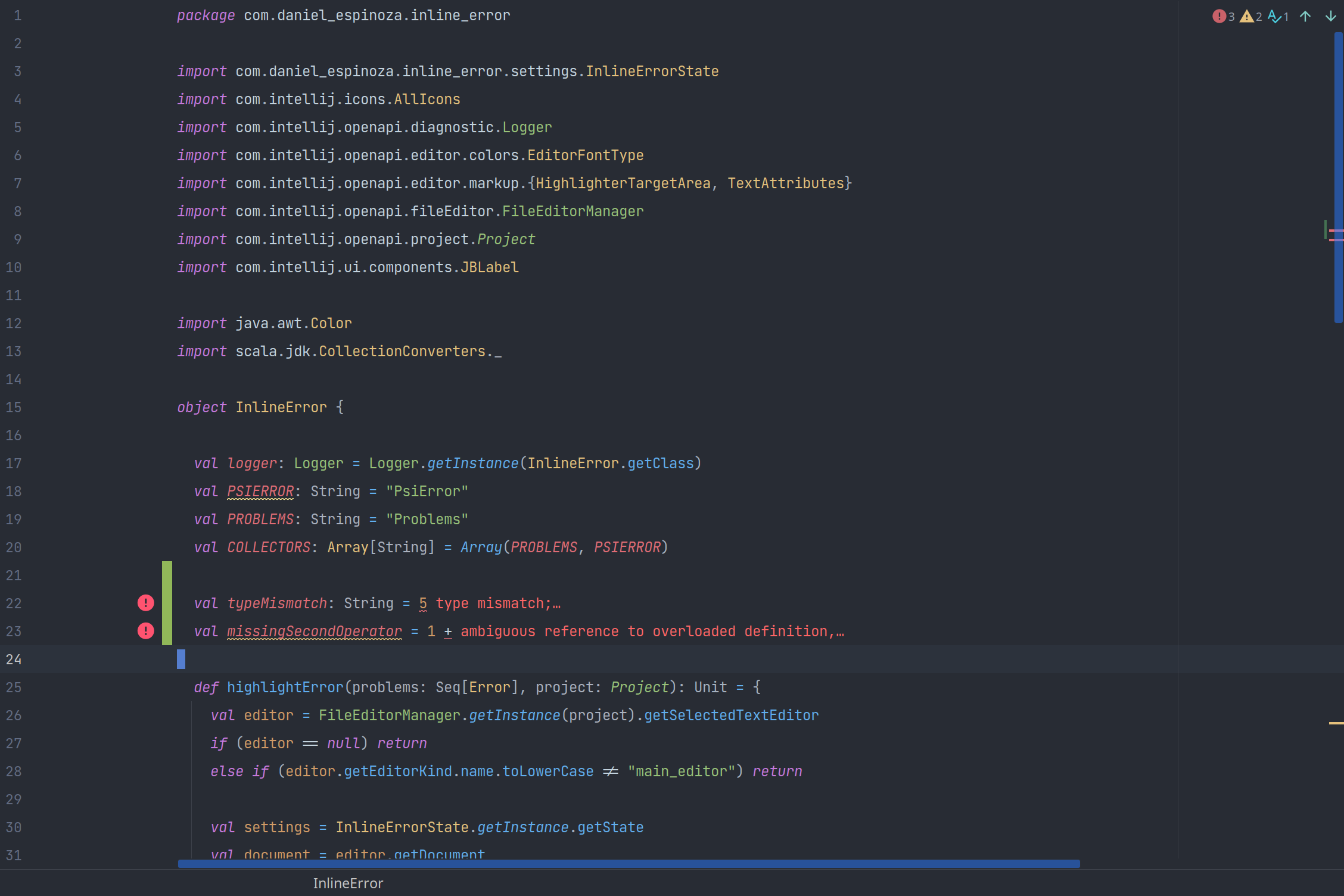Click the highlightError method name

click(x=285, y=687)
